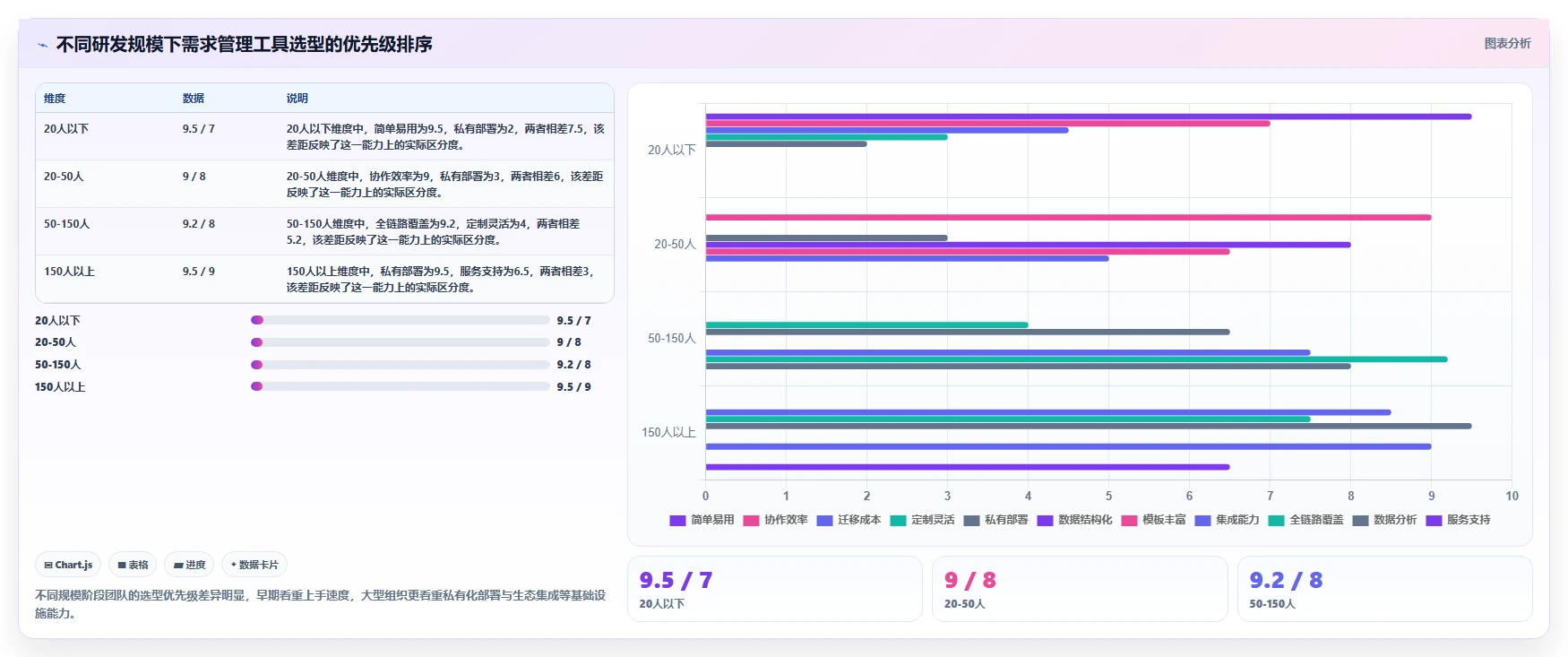This screenshot has height=657, width=1568.
Task: Open the 9.5 / 7 stat card
Action: point(775,589)
